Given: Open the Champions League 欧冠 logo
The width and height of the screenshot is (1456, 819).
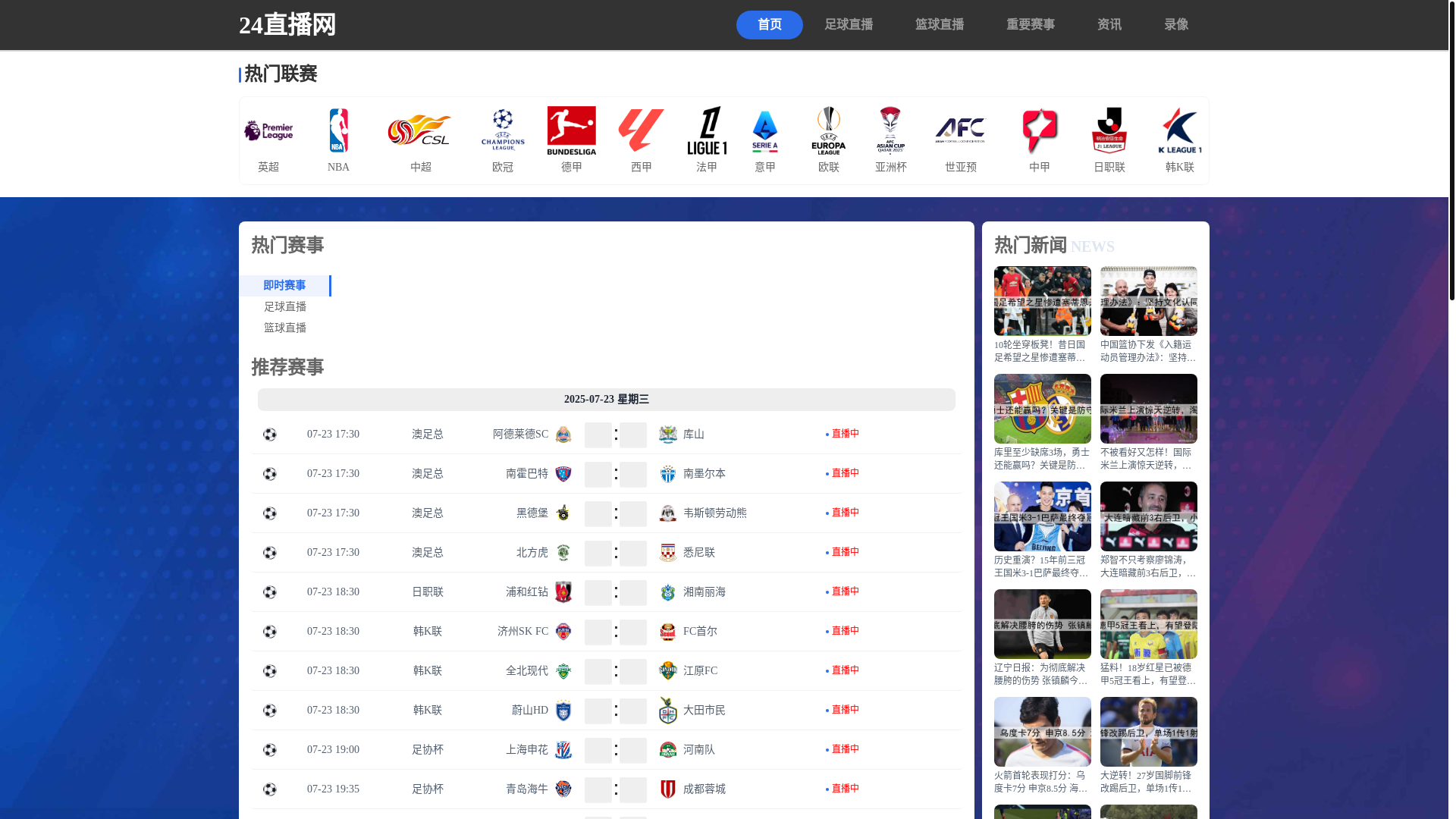Looking at the screenshot, I should coord(503,130).
